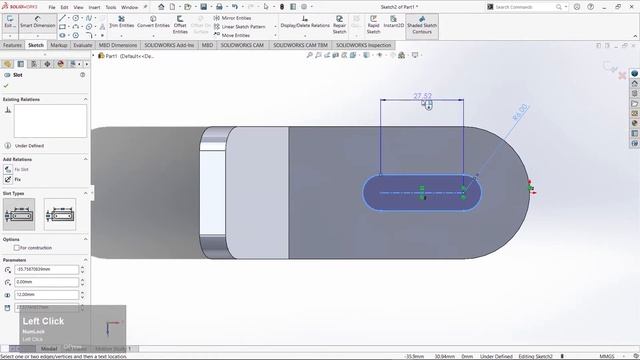Open the Insert menu
The width and height of the screenshot is (640, 360).
click(x=94, y=7)
